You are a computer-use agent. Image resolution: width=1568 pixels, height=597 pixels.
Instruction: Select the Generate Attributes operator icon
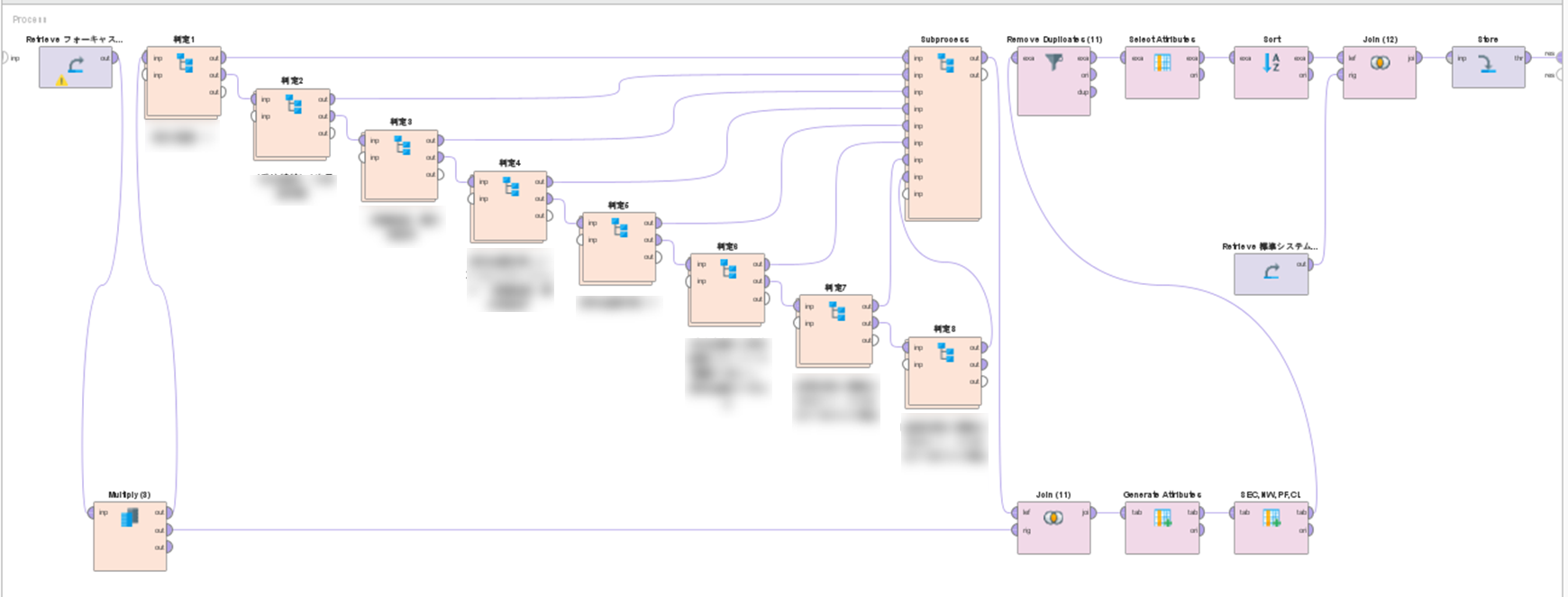point(1162,518)
